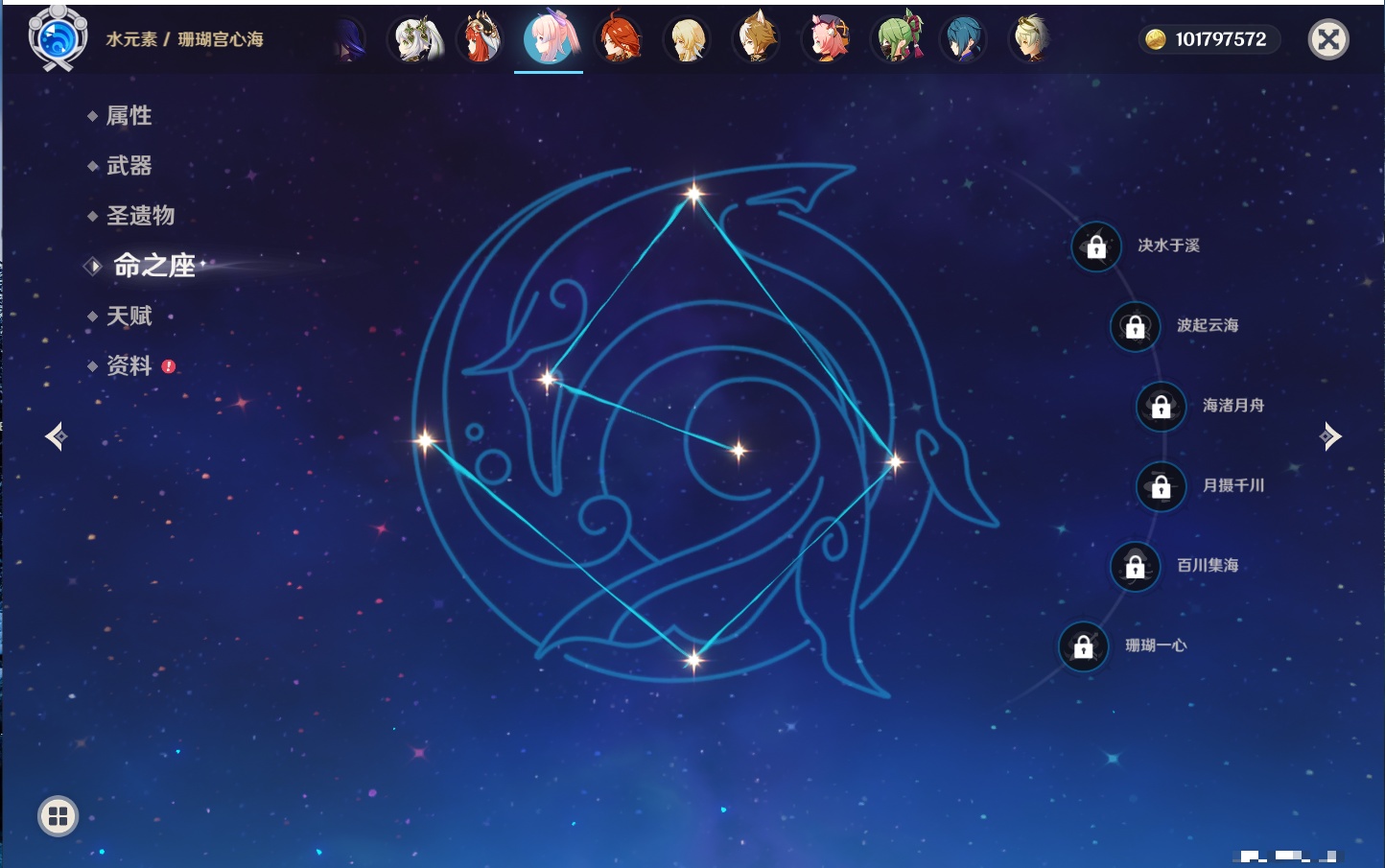This screenshot has width=1385, height=868.
Task: Switch to the red-haired horned Nilou avatar
Action: tap(481, 39)
